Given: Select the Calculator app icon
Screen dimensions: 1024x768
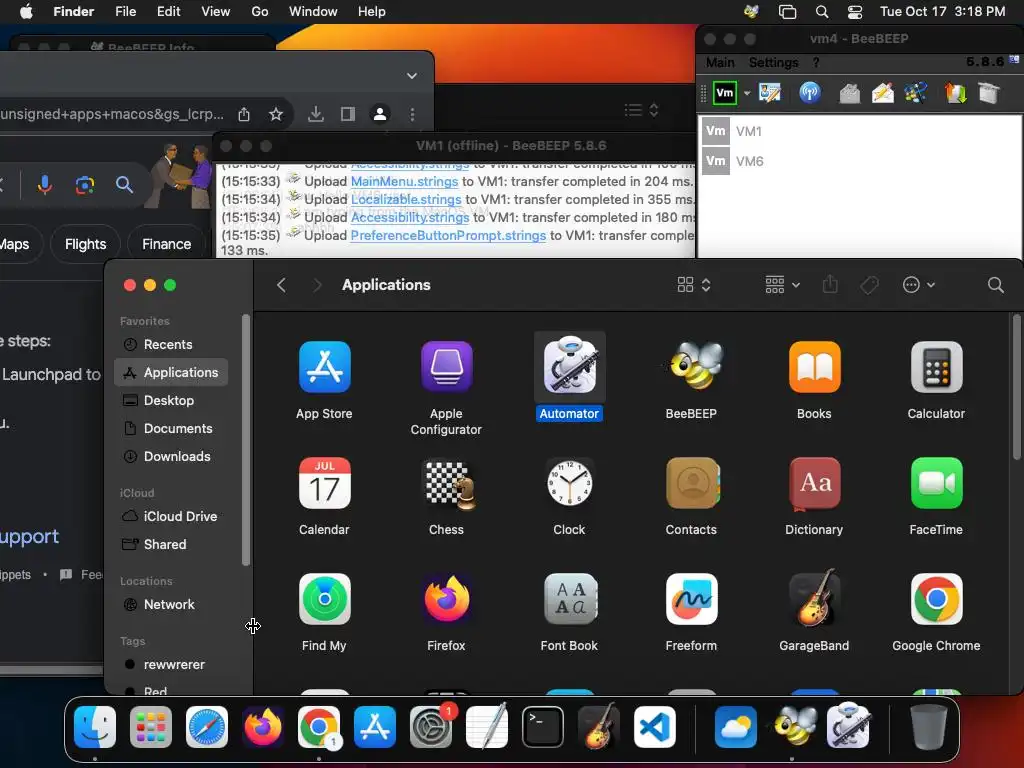Looking at the screenshot, I should coord(936,367).
